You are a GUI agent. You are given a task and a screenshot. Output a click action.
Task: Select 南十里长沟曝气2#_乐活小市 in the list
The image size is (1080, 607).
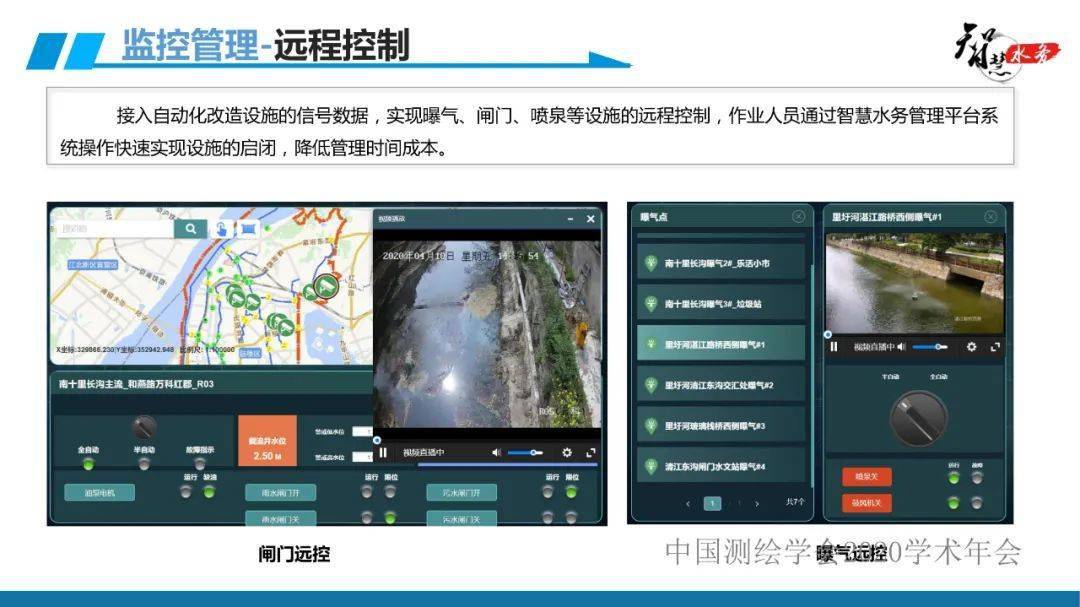pyautogui.click(x=720, y=263)
